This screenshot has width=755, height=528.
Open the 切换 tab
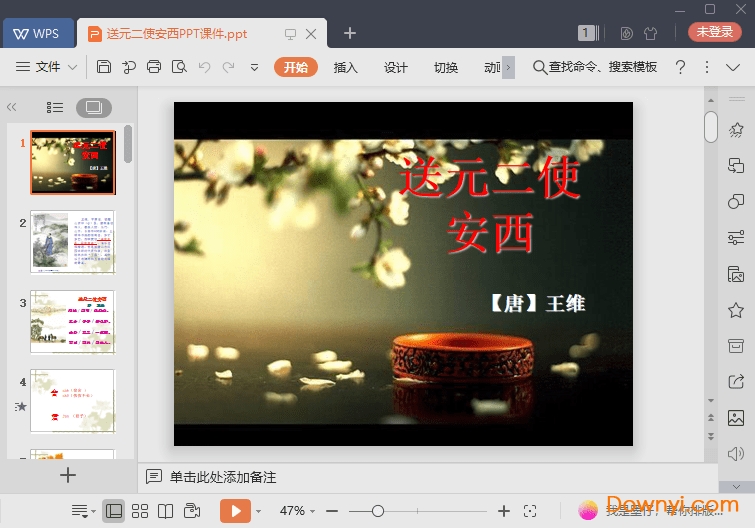tap(446, 67)
